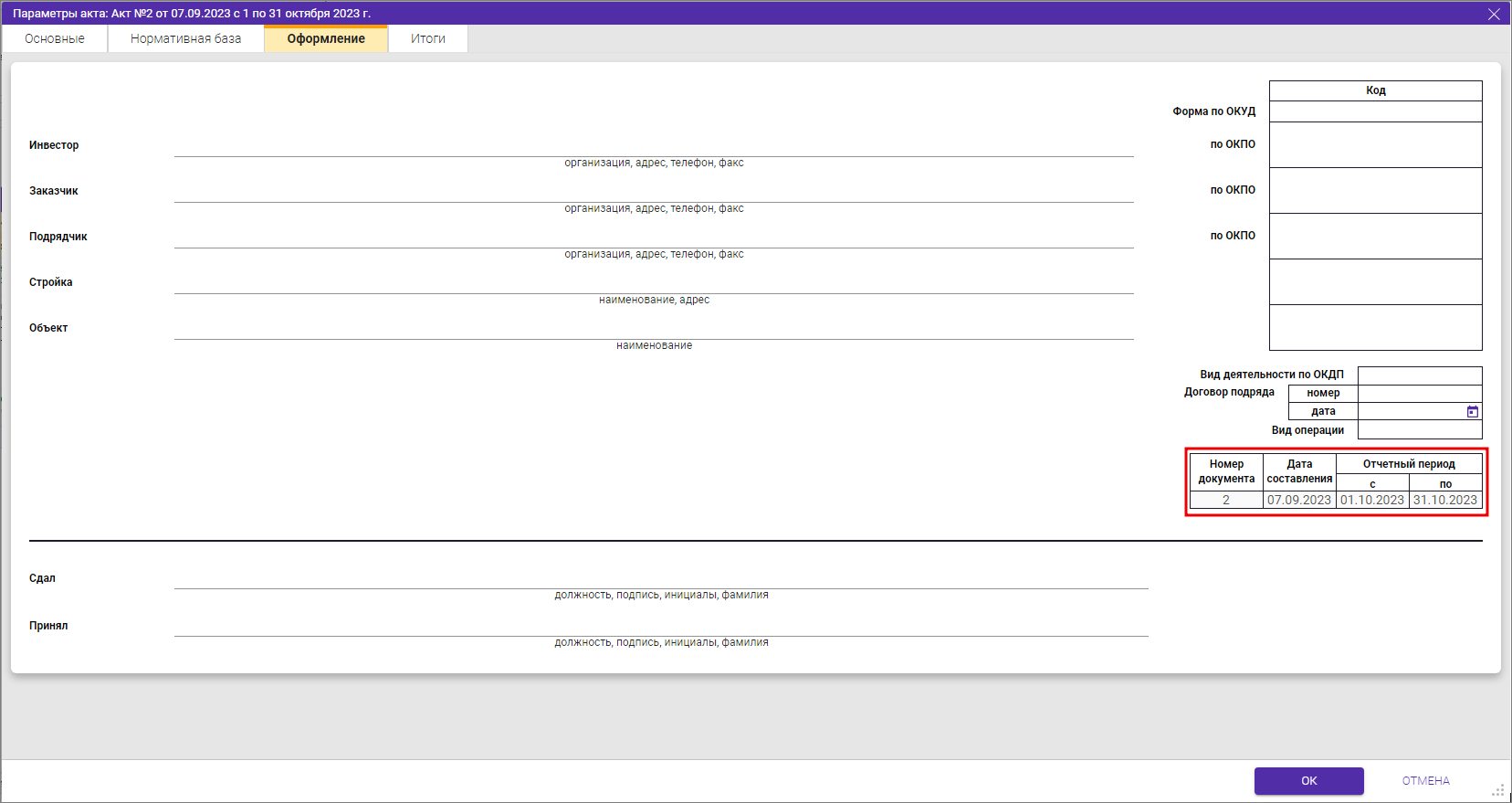This screenshot has height=803, width=1512.
Task: Click the Дата составления value 07.09.2023
Action: [1298, 501]
